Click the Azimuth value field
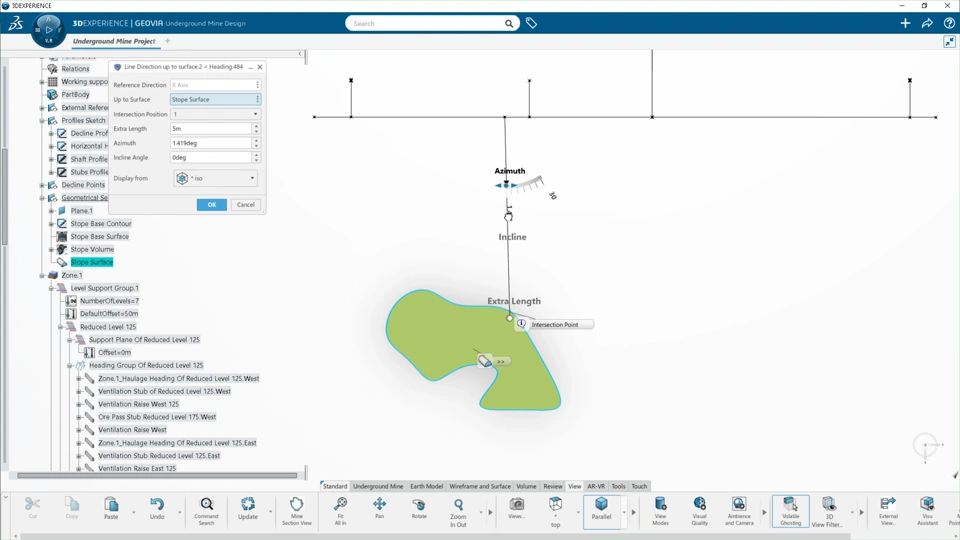This screenshot has width=960, height=540. tap(211, 143)
